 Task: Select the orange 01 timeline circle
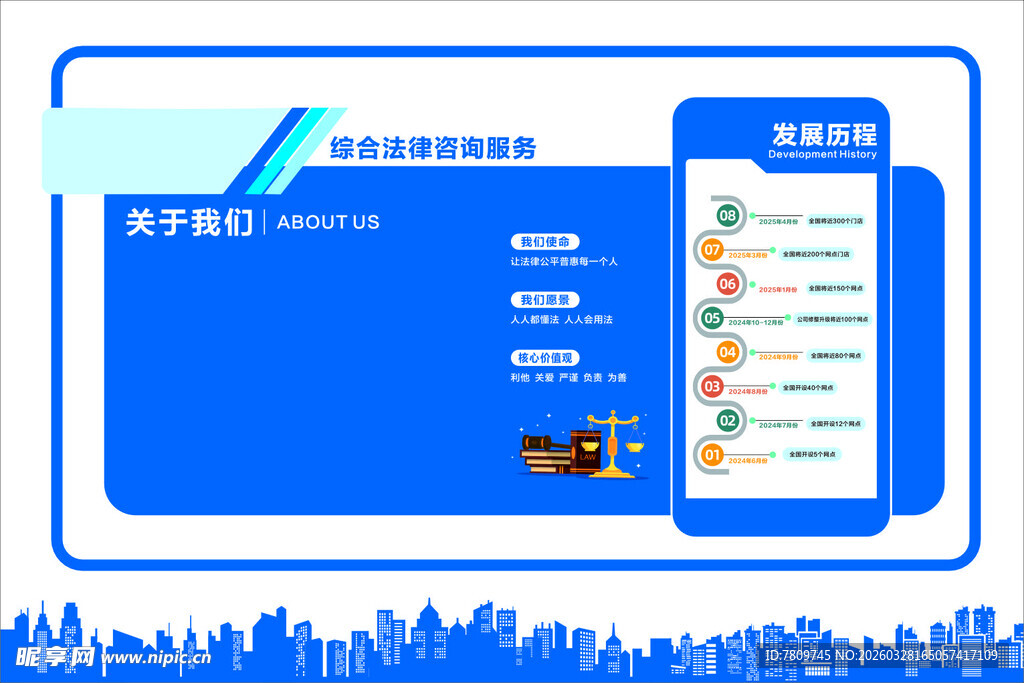point(712,455)
